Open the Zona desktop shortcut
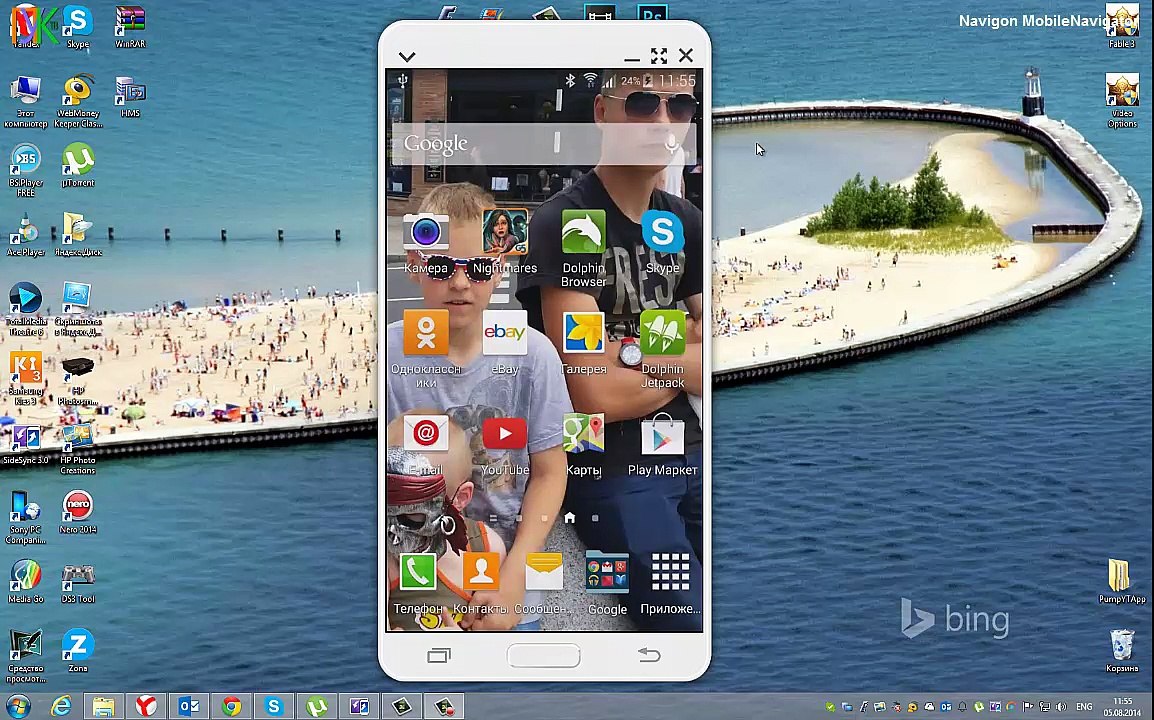Viewport: 1154px width, 720px height. click(77, 650)
